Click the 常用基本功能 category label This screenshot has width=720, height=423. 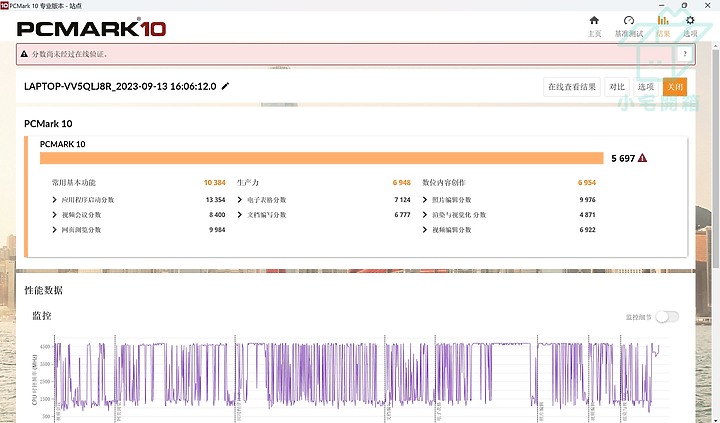point(73,183)
